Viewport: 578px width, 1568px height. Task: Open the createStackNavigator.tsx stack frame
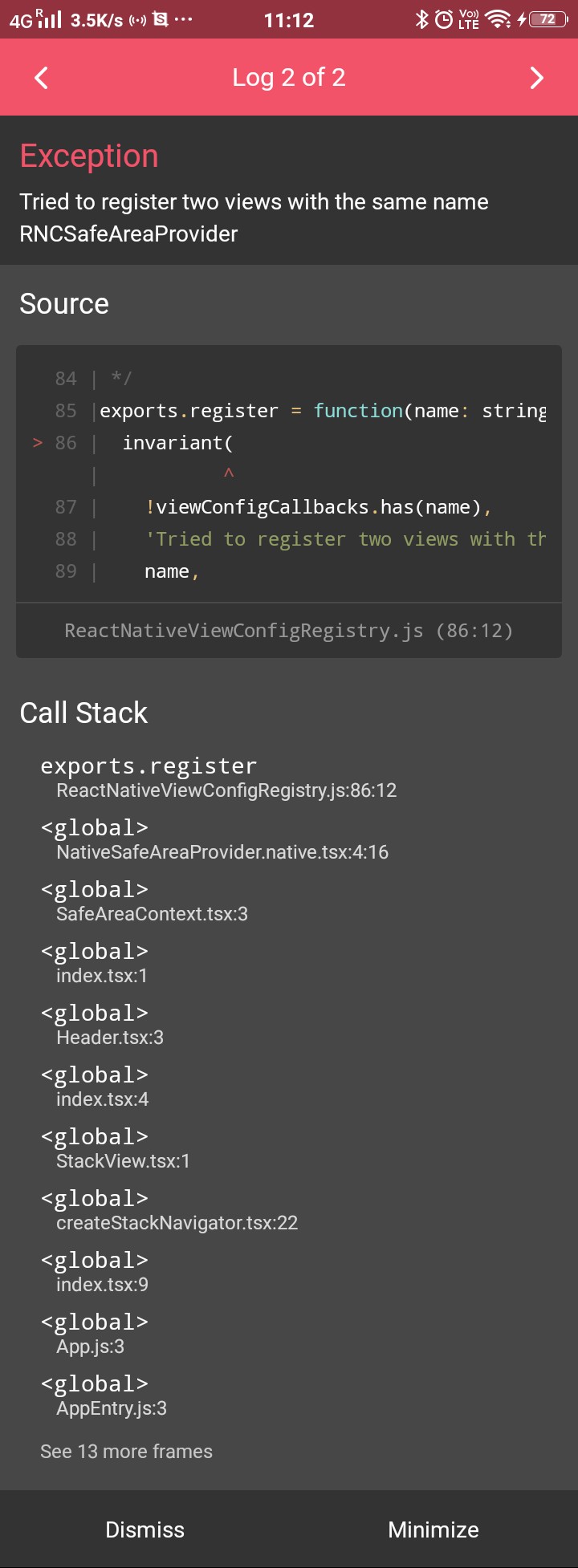tap(177, 1208)
